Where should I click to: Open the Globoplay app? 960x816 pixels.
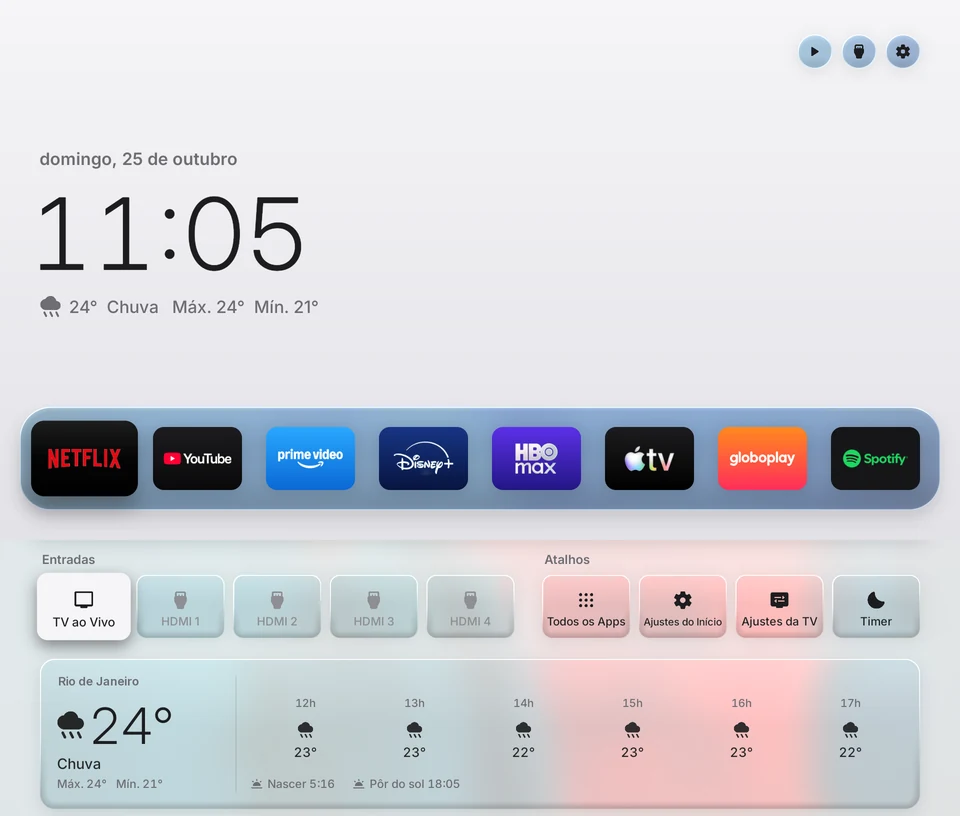(x=762, y=459)
